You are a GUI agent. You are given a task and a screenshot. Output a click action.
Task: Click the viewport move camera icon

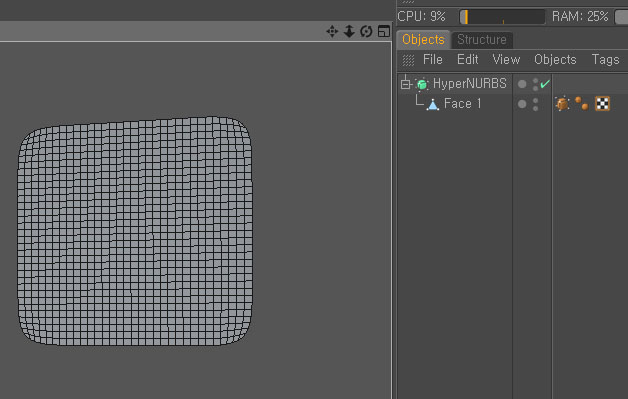[332, 31]
